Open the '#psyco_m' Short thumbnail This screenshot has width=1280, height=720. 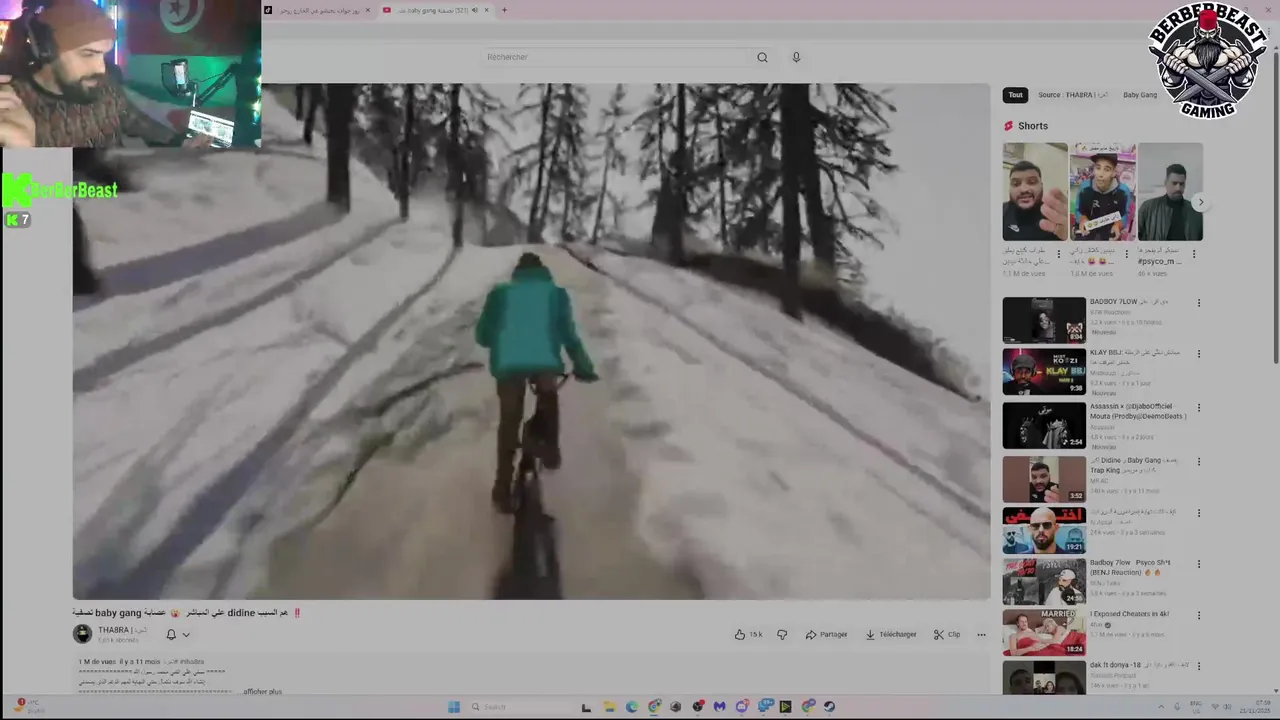coord(1170,191)
